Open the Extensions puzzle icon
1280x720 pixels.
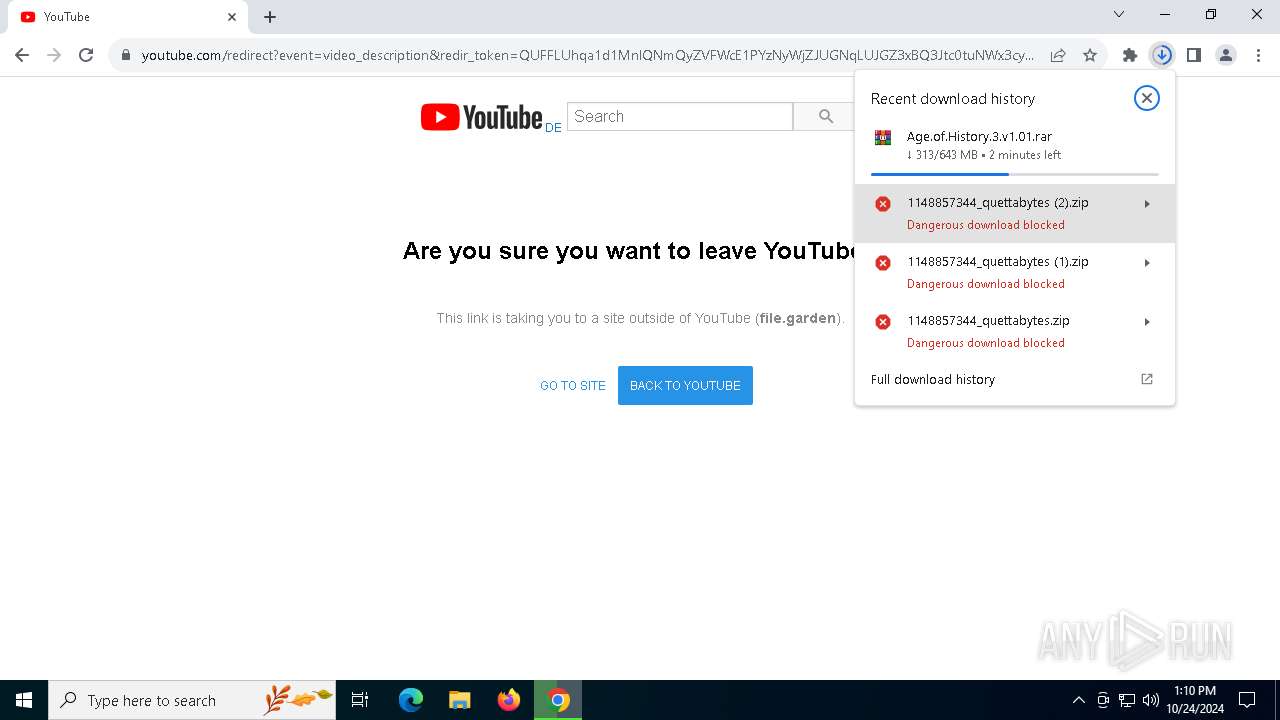(1130, 55)
